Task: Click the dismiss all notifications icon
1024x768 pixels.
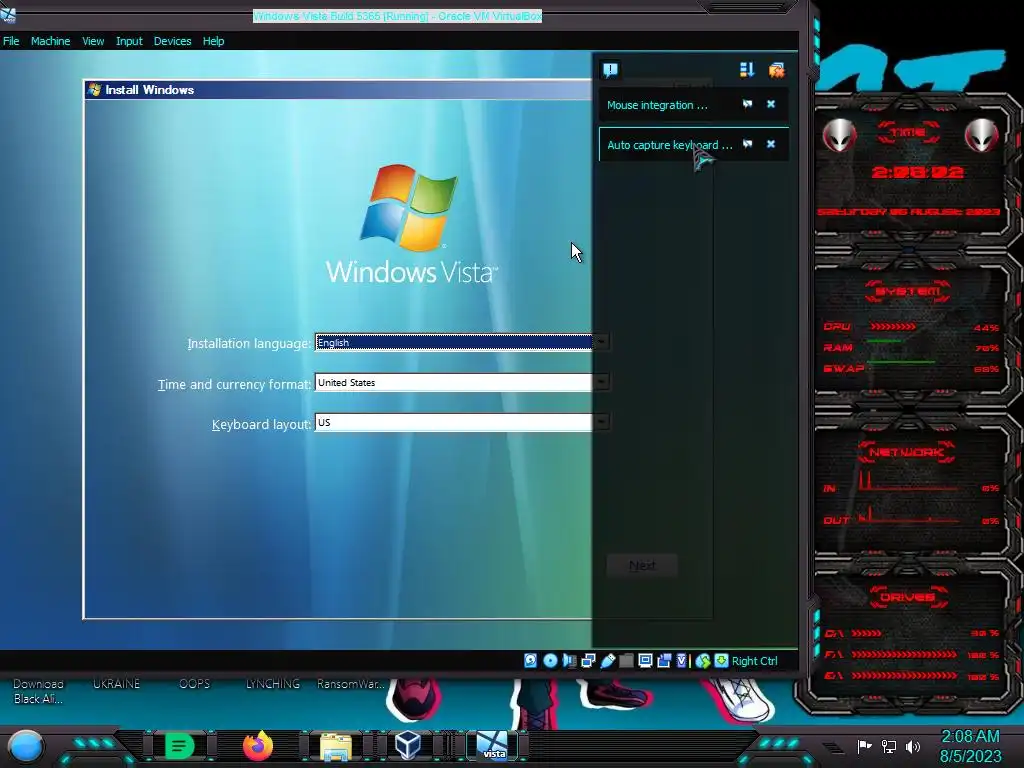Action: pyautogui.click(x=776, y=69)
